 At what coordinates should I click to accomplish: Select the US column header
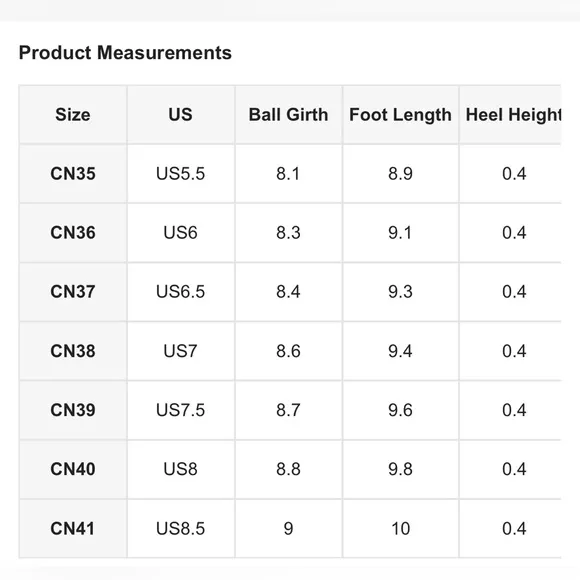tap(181, 115)
